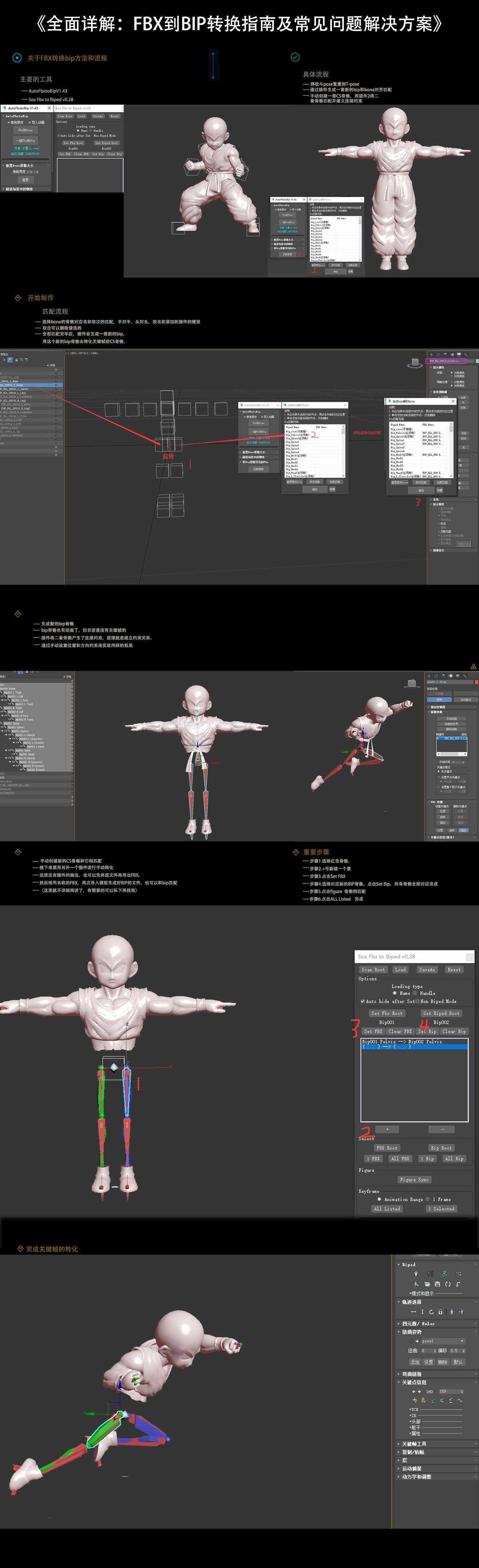Click the Set Free Key icon
Image resolution: width=479 pixels, height=1568 pixels.
click(x=451, y=1401)
